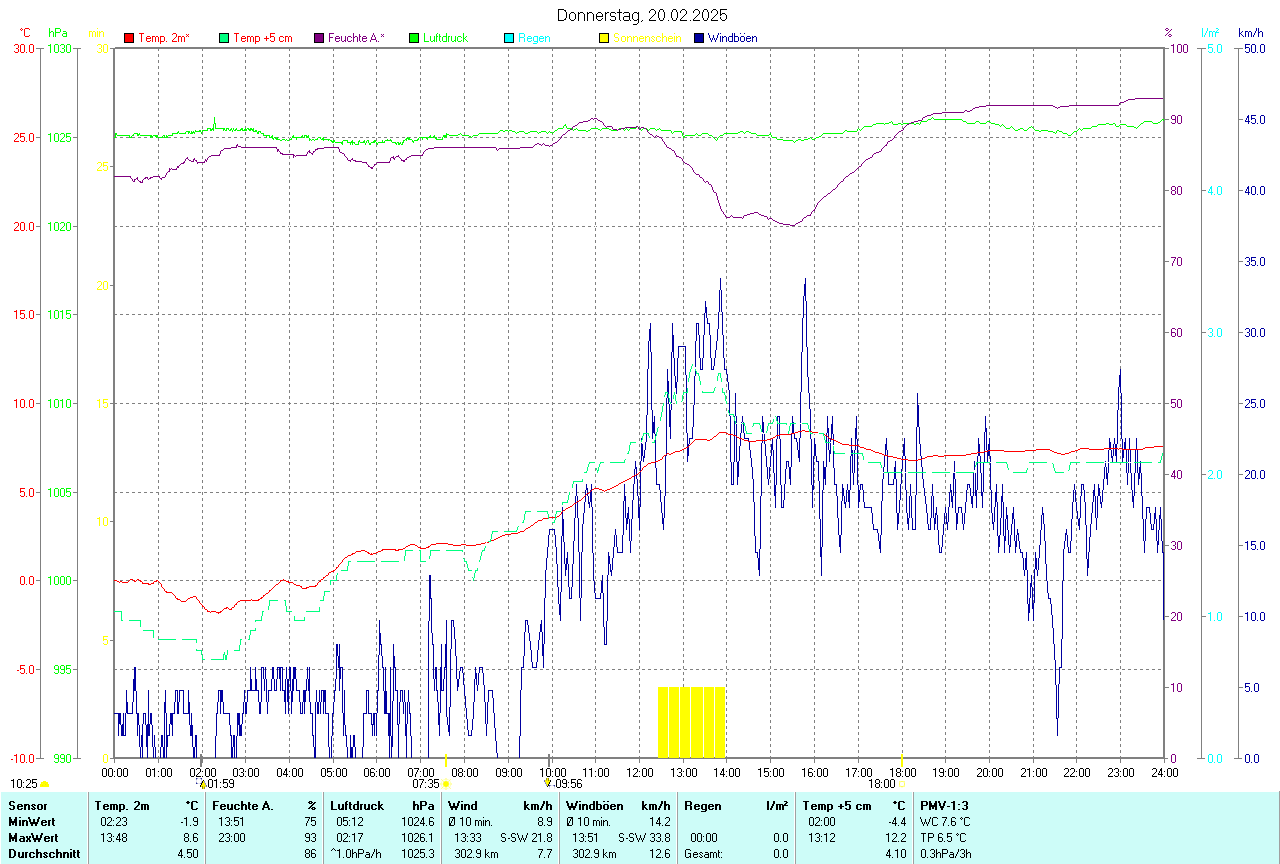Click the sun icon next to 10:25

coord(45,785)
